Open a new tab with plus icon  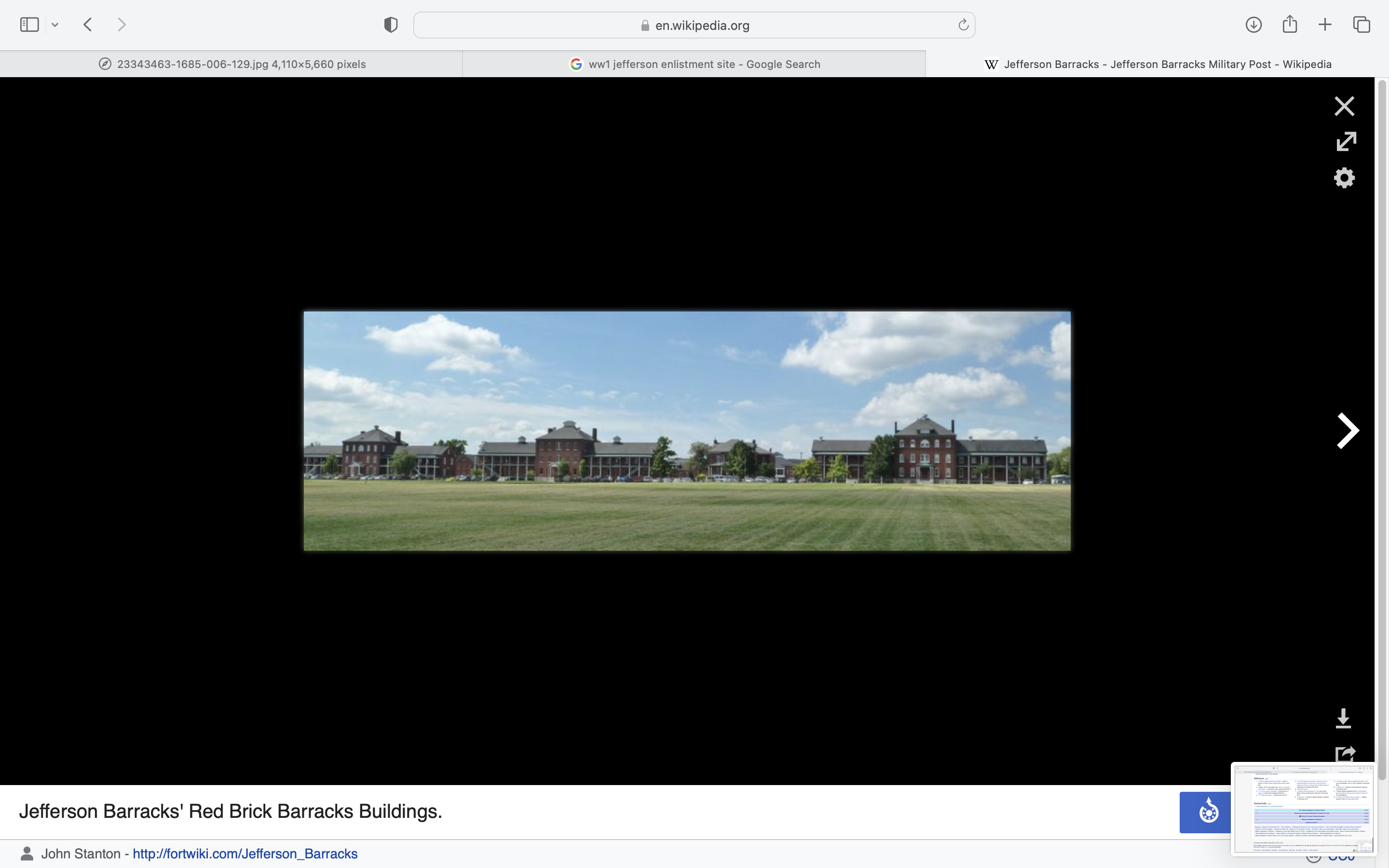click(1325, 25)
